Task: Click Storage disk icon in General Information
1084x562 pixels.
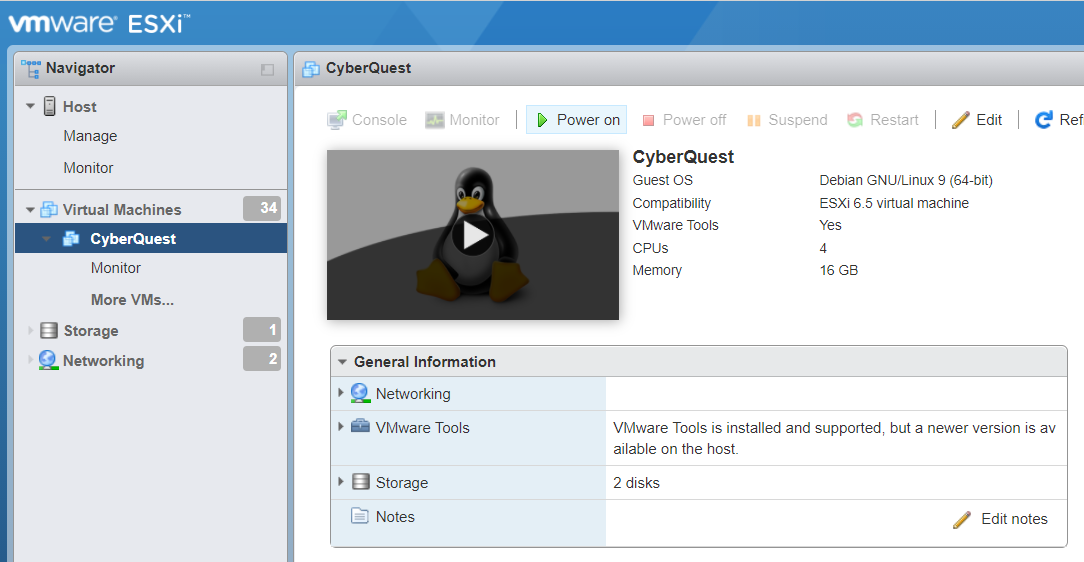Action: [x=361, y=481]
